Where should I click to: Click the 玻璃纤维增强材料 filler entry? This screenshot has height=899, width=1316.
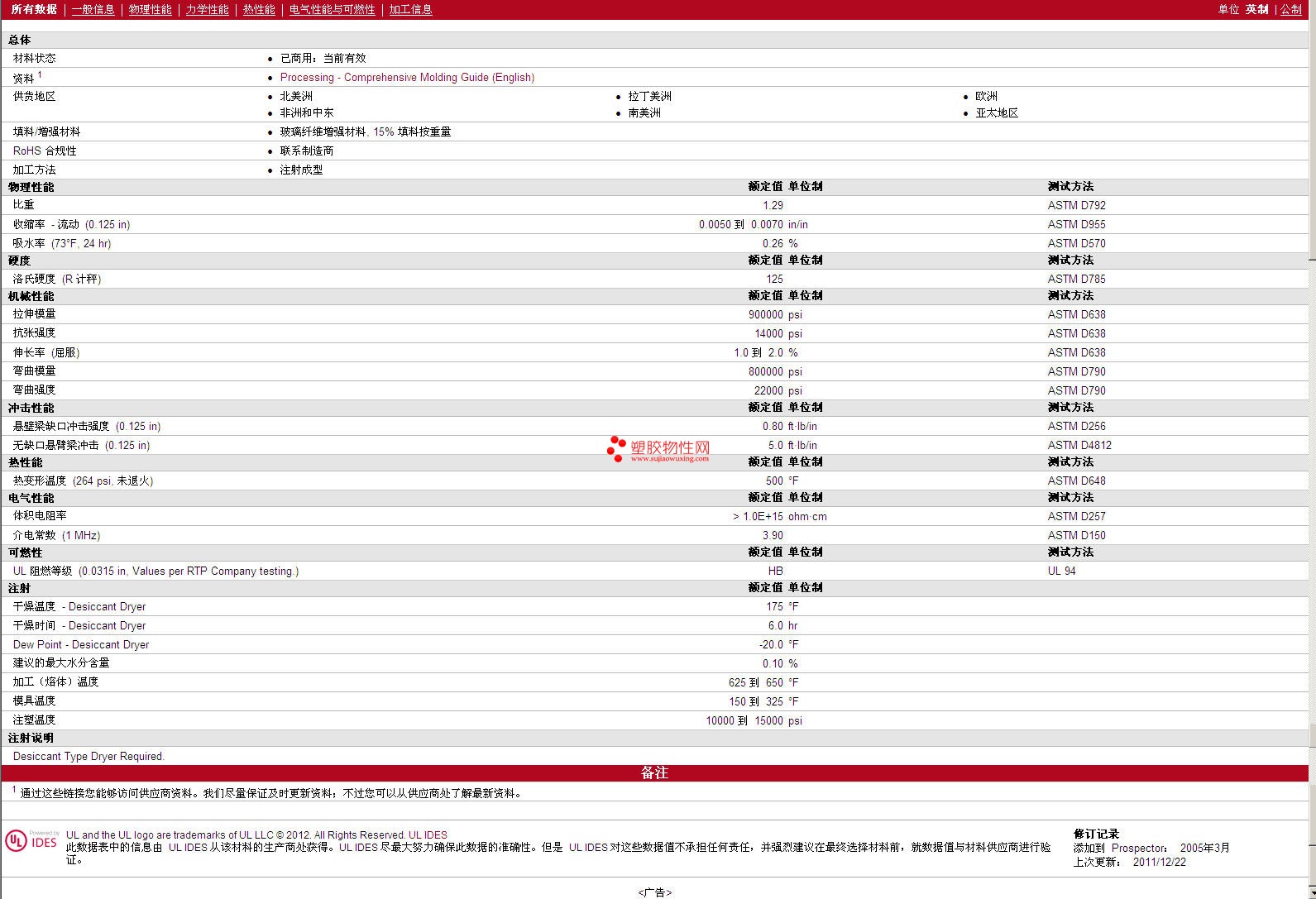click(365, 132)
